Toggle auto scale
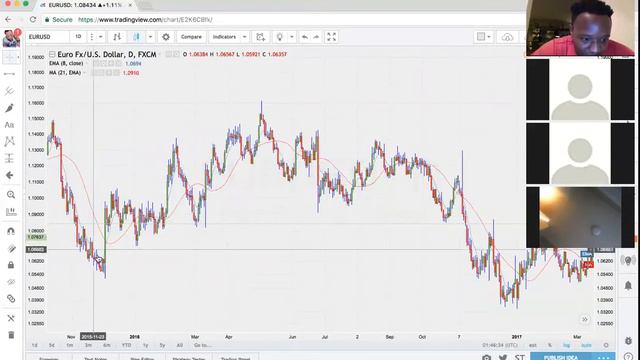640x360 pixels. pyautogui.click(x=586, y=345)
